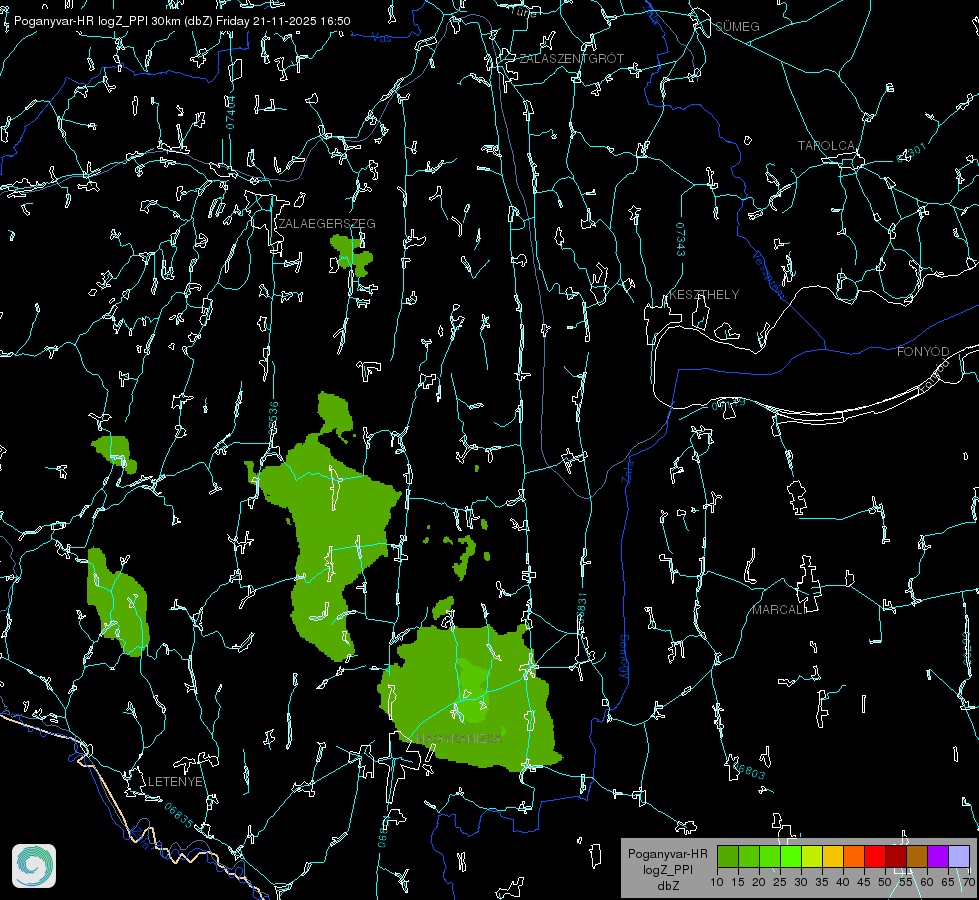Click the SÜMEG city label
The height and width of the screenshot is (900, 979).
[x=737, y=26]
